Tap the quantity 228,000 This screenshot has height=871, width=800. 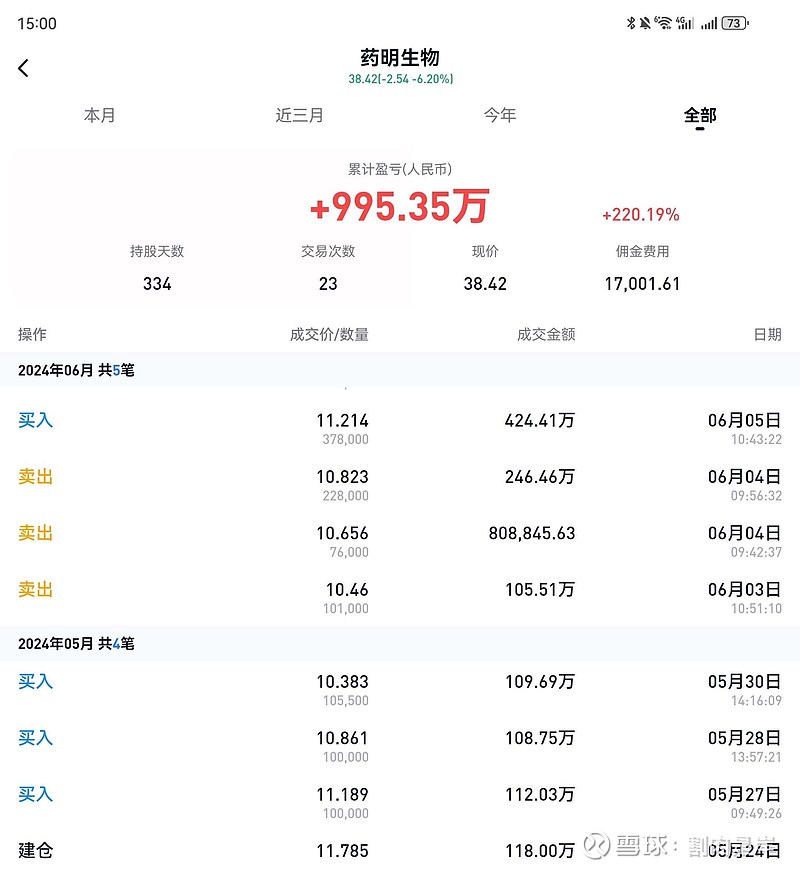pyautogui.click(x=346, y=495)
